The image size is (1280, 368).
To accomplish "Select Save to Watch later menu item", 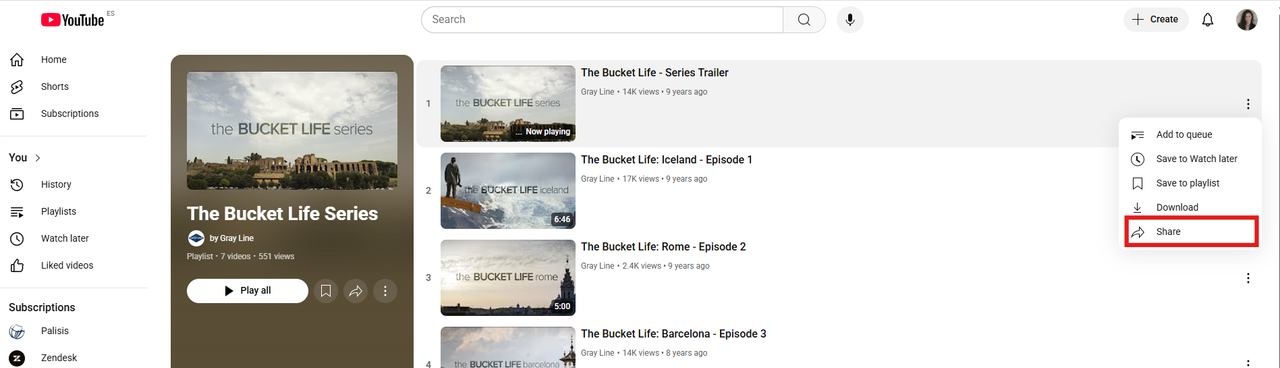I will pyautogui.click(x=1190, y=159).
